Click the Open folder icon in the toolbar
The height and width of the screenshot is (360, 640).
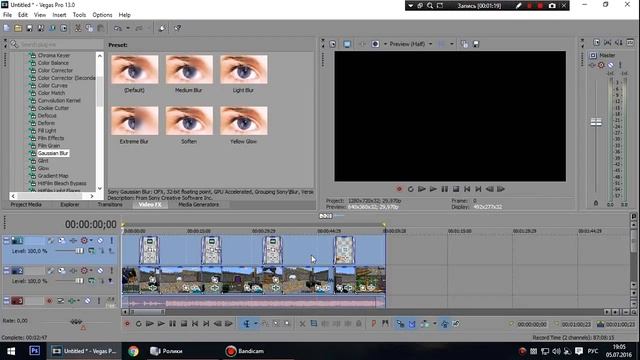(18, 28)
